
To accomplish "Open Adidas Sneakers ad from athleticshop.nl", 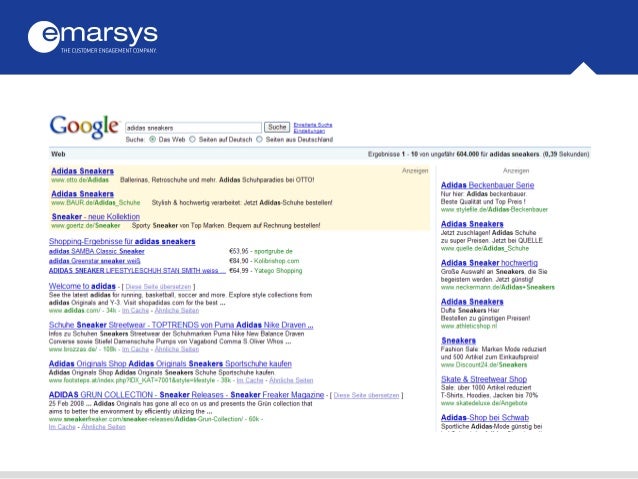I will click(x=472, y=302).
